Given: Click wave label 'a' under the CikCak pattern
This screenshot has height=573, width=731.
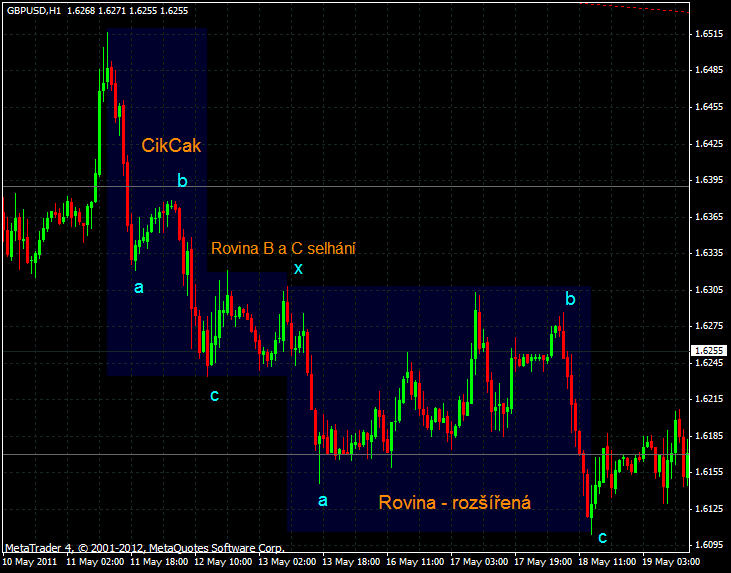Looking at the screenshot, I should point(138,288).
